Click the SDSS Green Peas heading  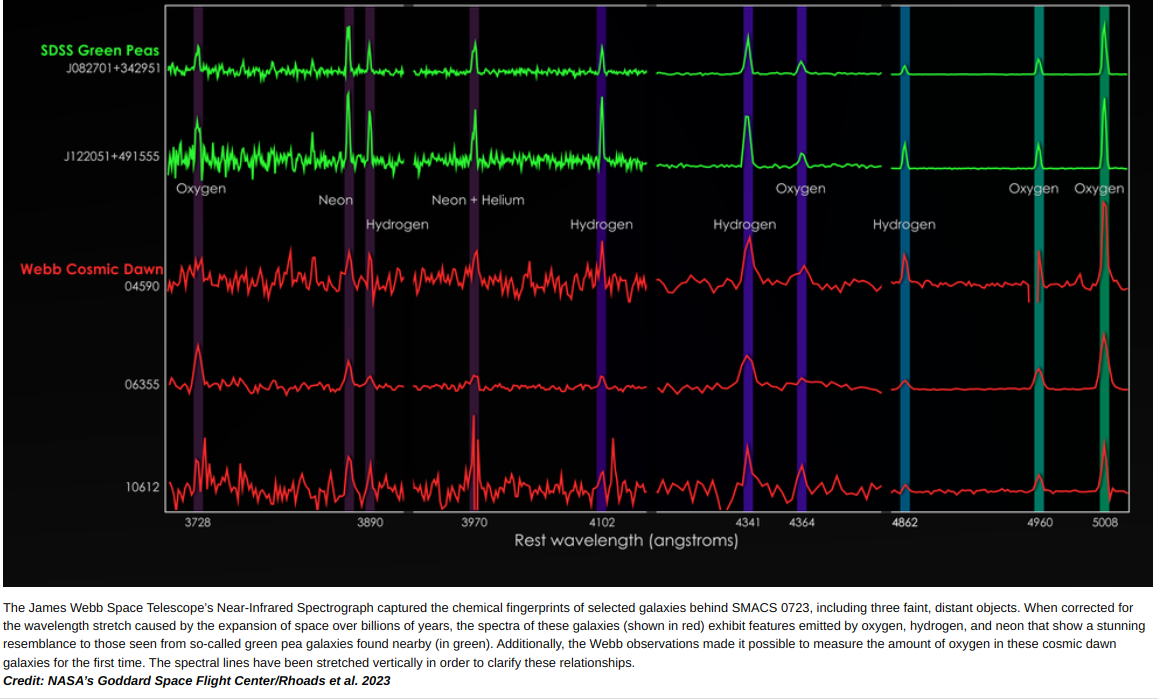[99, 50]
